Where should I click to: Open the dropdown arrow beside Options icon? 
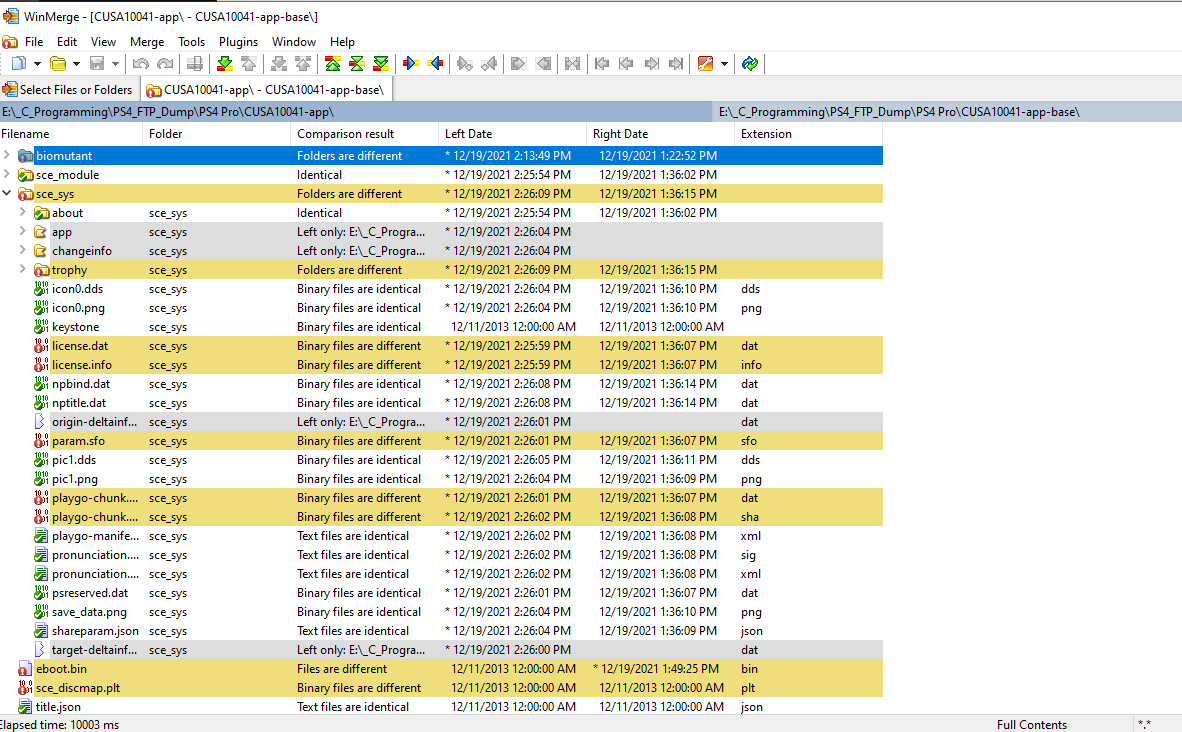tap(724, 64)
